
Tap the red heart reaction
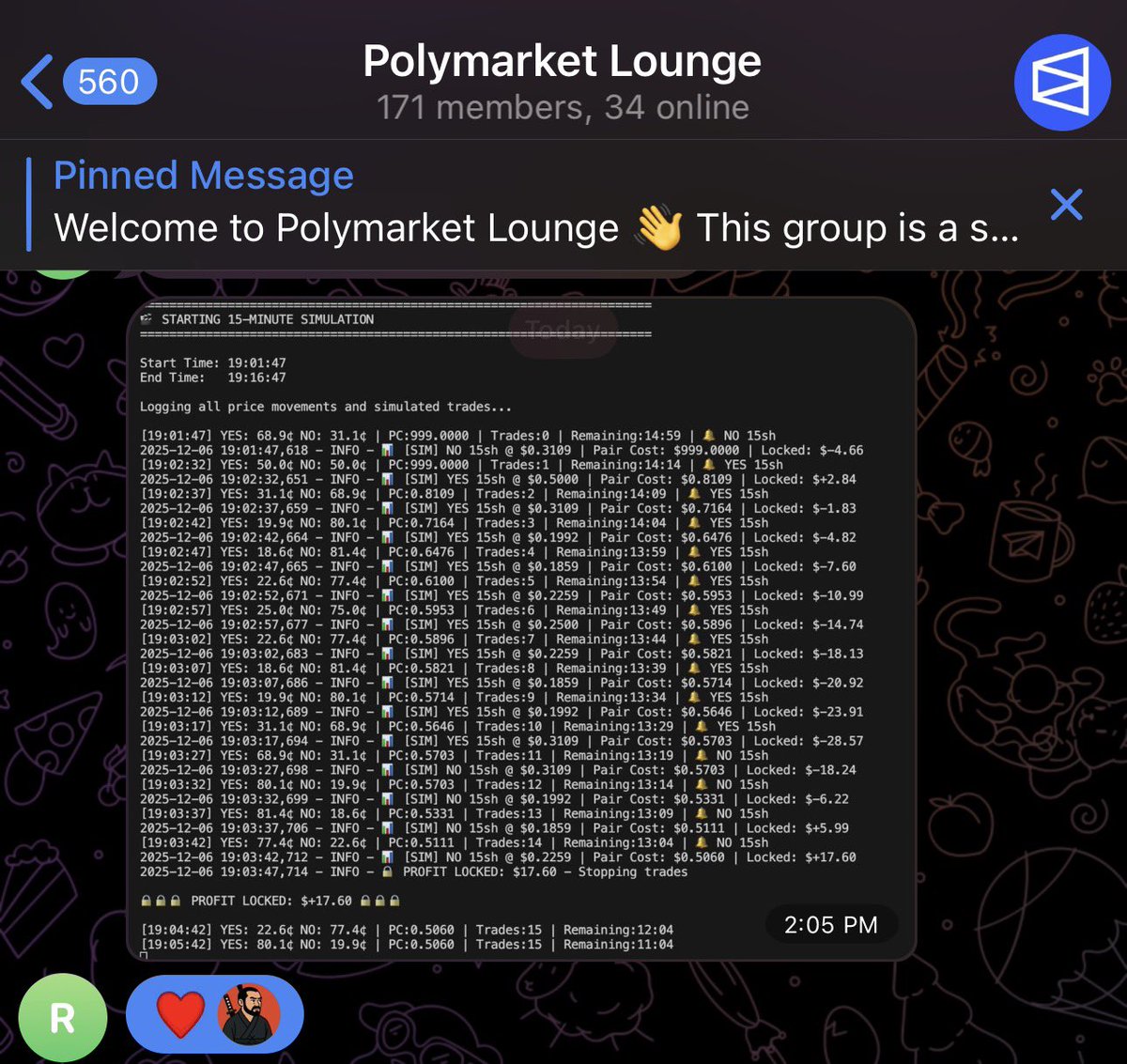(x=180, y=1015)
